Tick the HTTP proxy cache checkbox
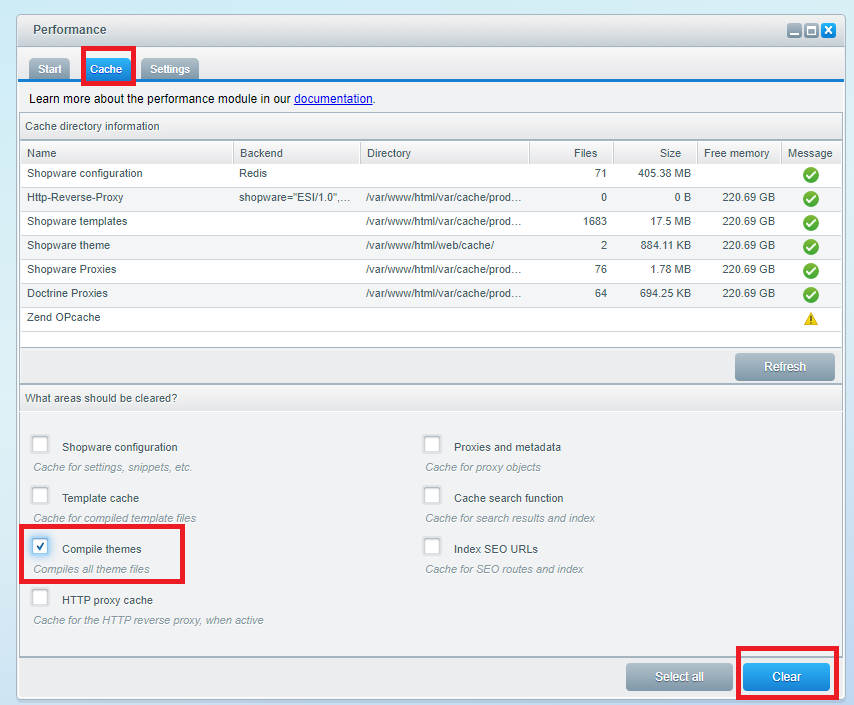Viewport: 854px width, 705px height. tap(40, 598)
